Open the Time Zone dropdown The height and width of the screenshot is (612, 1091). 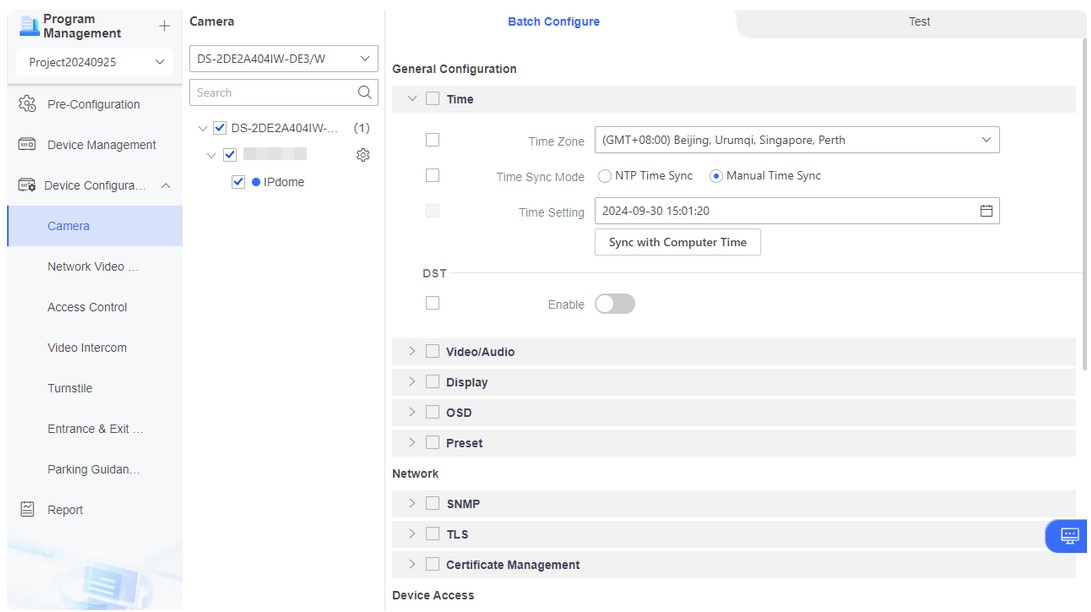click(x=796, y=140)
